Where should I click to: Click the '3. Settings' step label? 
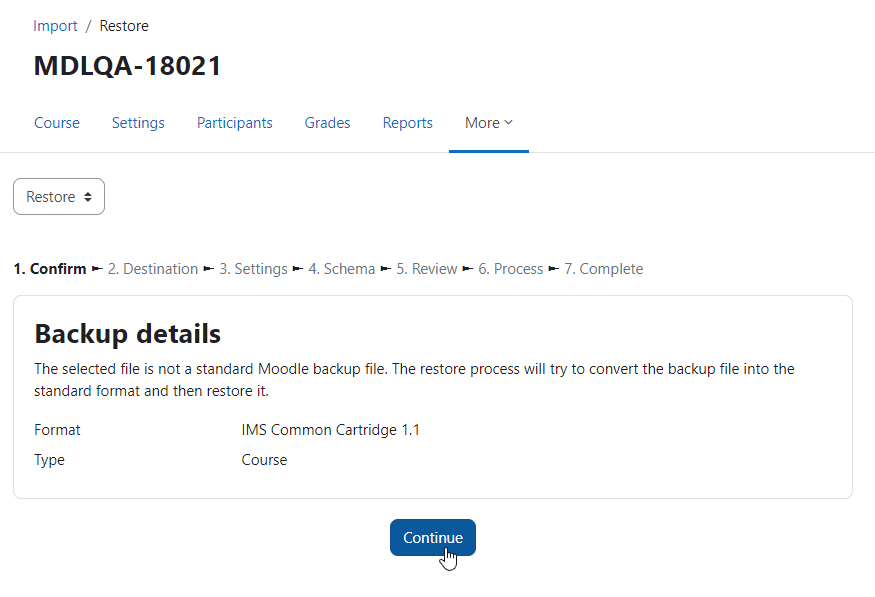pos(253,269)
